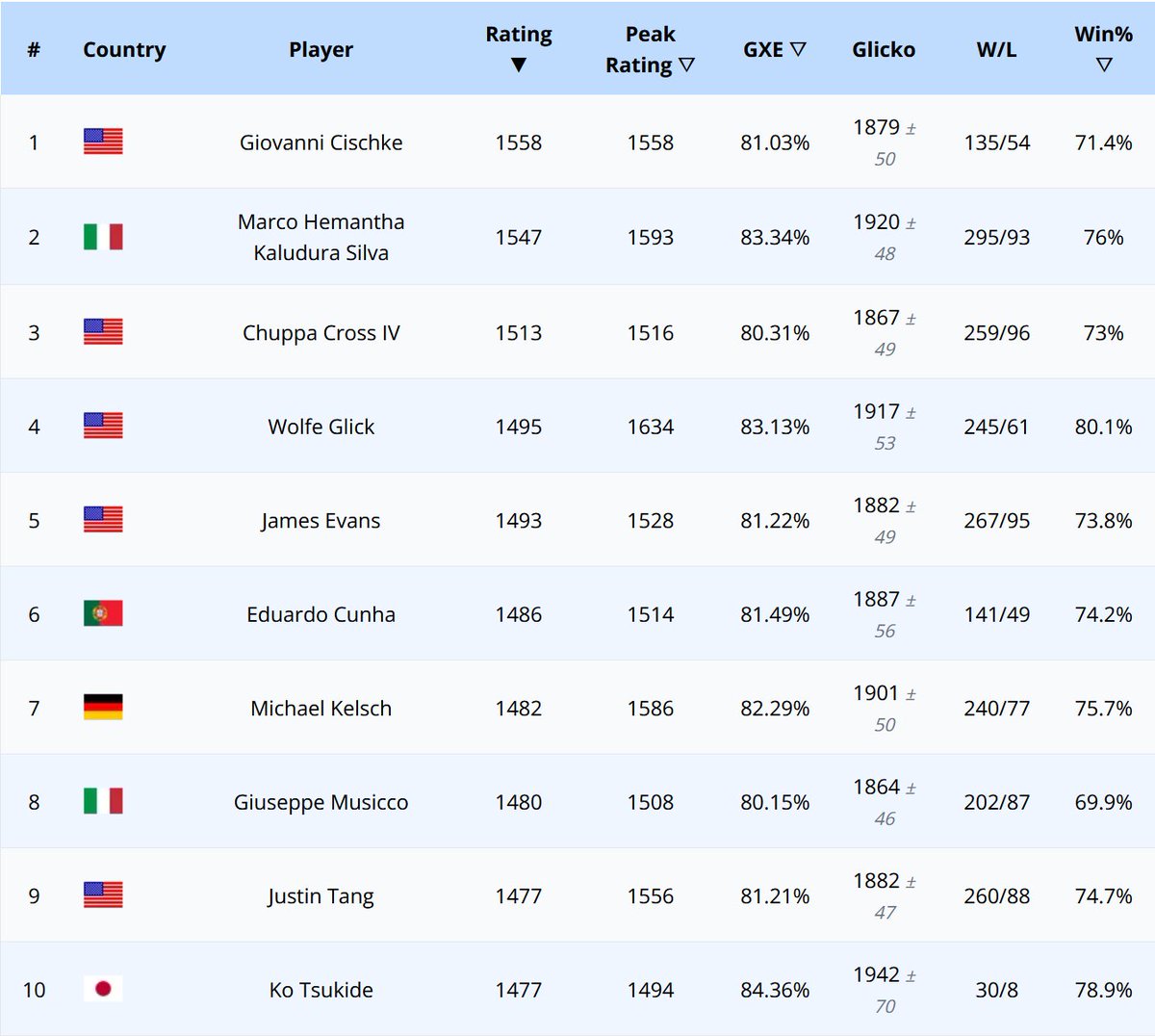Open player Justin Tang
The height and width of the screenshot is (1036, 1155).
click(321, 896)
